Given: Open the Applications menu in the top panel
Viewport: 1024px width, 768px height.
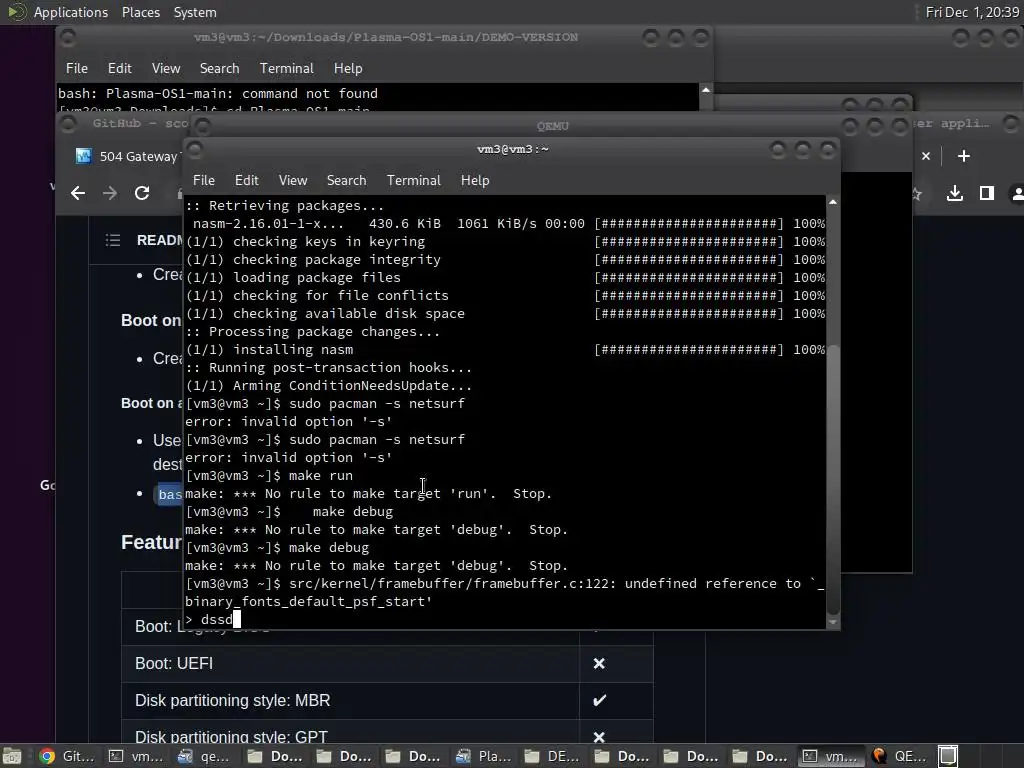Looking at the screenshot, I should click(71, 12).
